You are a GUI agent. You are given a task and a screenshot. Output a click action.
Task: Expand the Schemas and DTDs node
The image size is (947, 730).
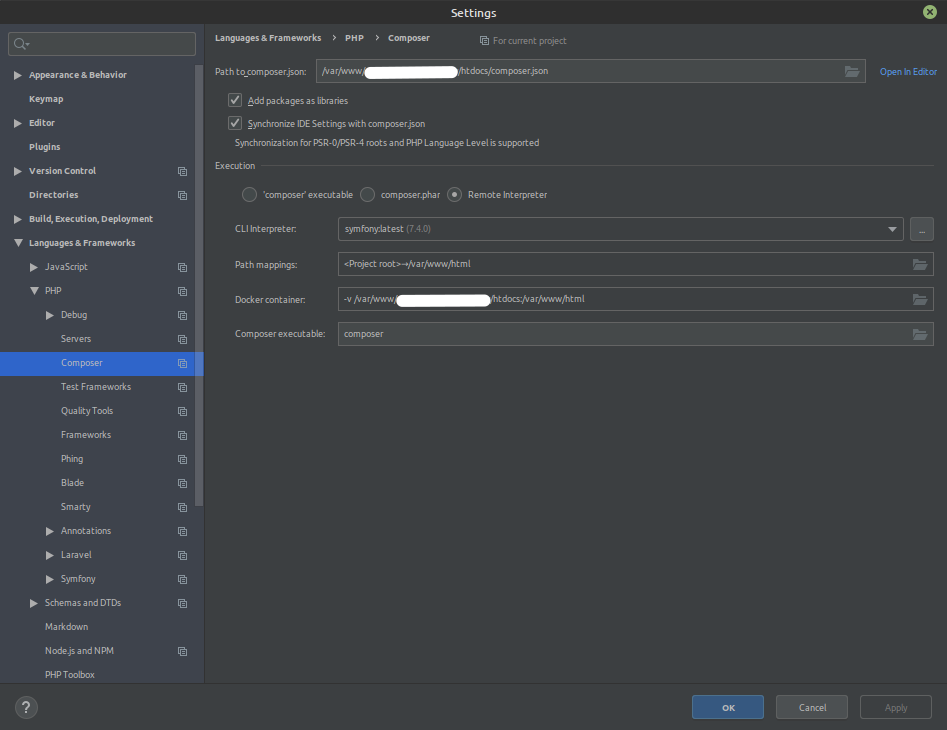tap(34, 603)
